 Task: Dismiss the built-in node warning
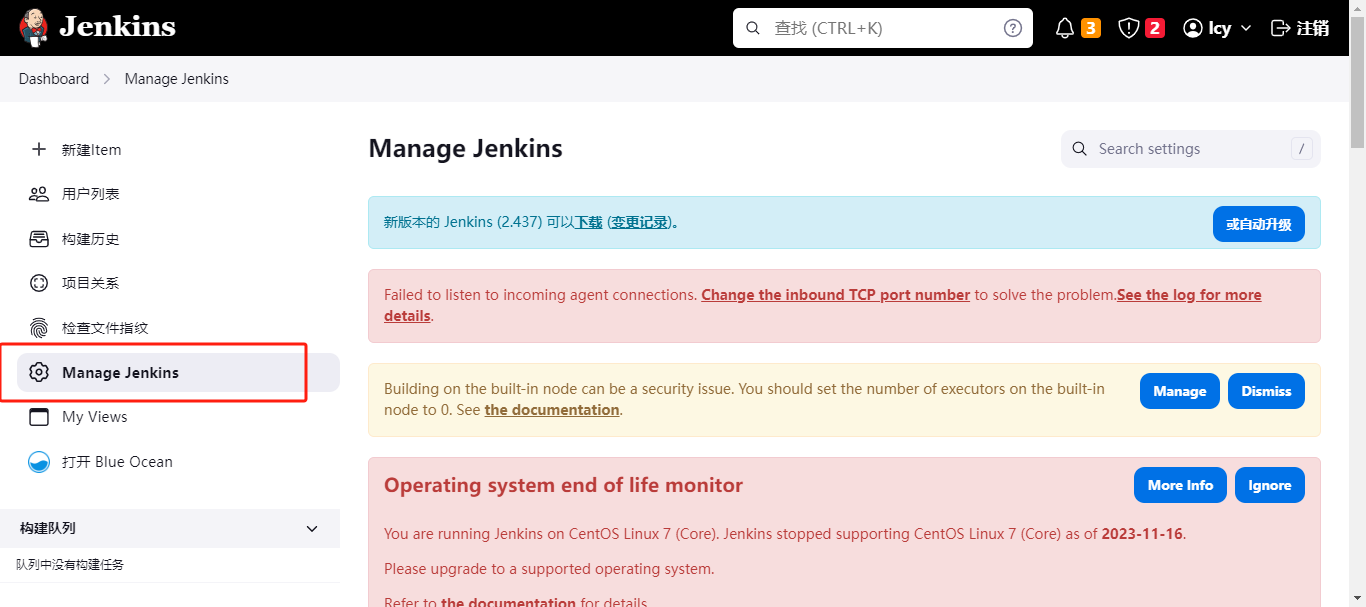pos(1266,391)
